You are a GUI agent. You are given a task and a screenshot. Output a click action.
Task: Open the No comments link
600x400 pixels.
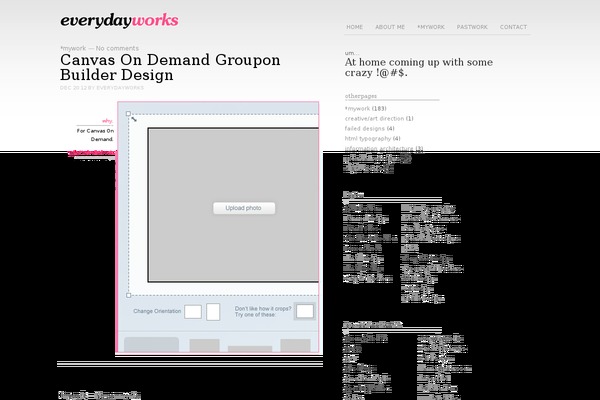click(x=117, y=48)
